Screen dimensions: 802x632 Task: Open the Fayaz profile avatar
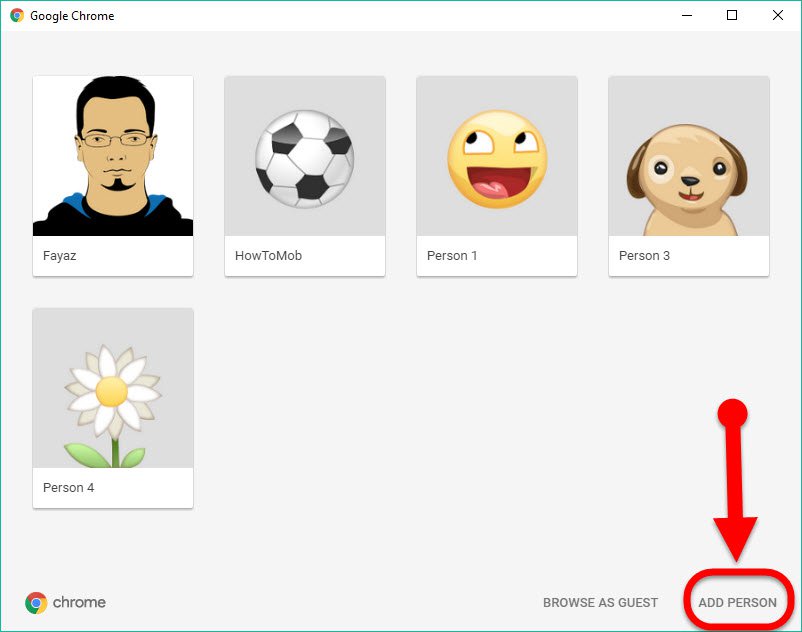[113, 156]
